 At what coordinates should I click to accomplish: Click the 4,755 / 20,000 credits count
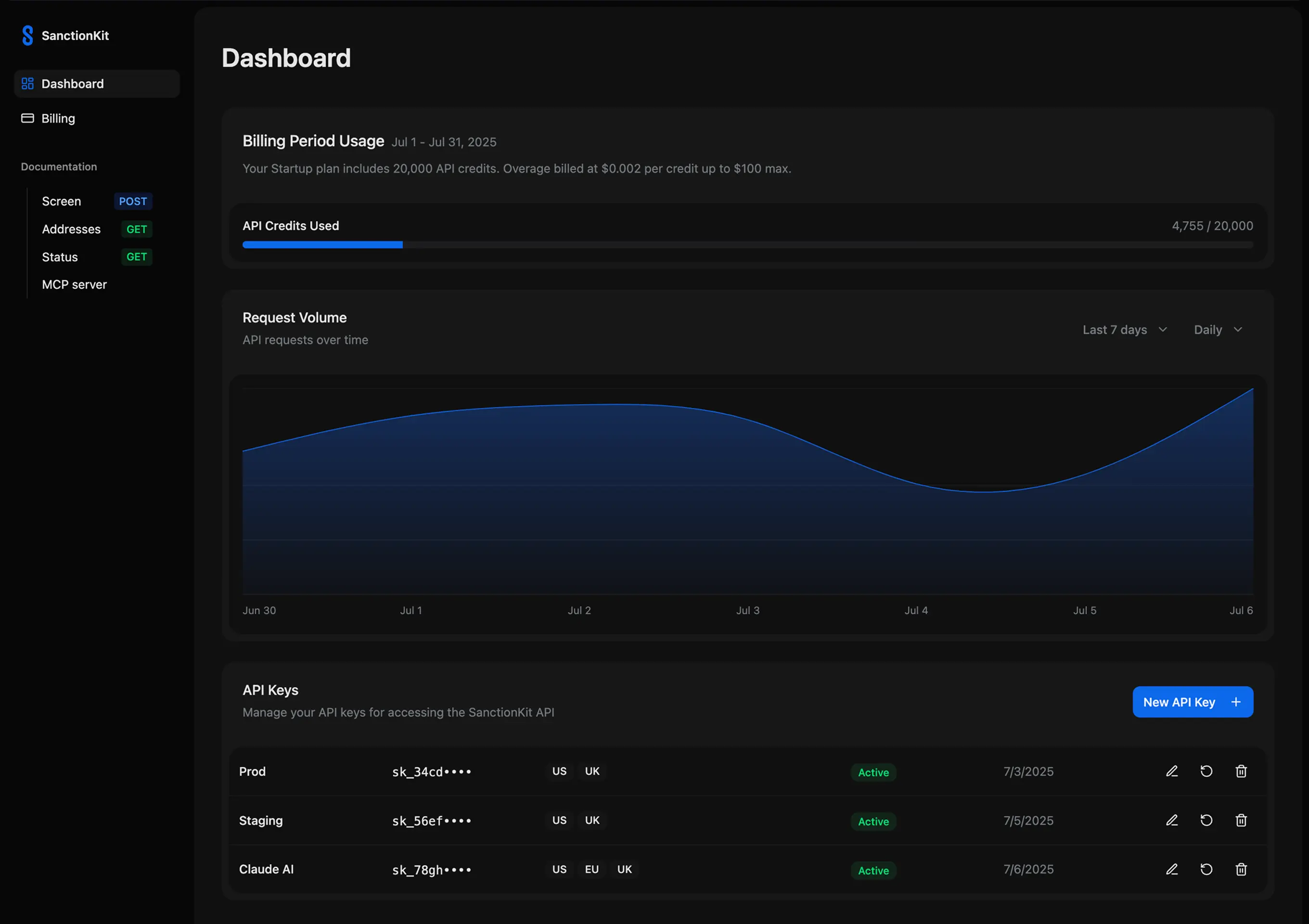1213,226
